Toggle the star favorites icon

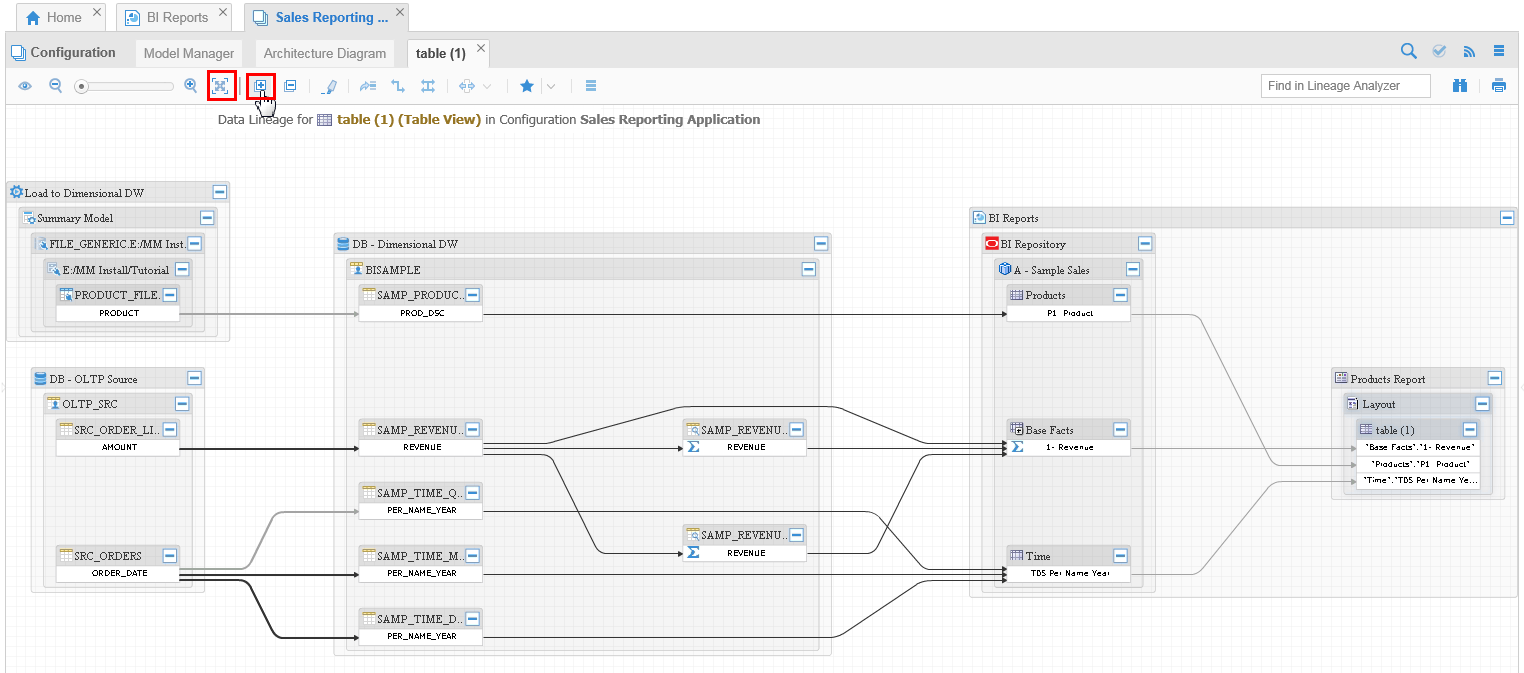point(527,86)
